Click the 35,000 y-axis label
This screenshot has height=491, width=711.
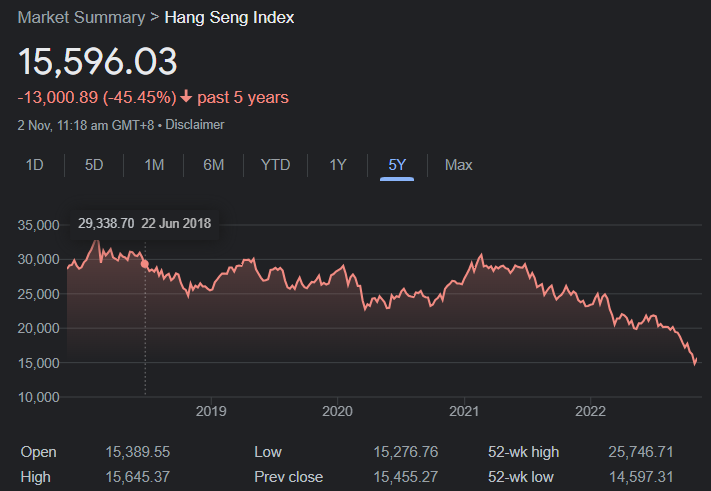pos(39,225)
